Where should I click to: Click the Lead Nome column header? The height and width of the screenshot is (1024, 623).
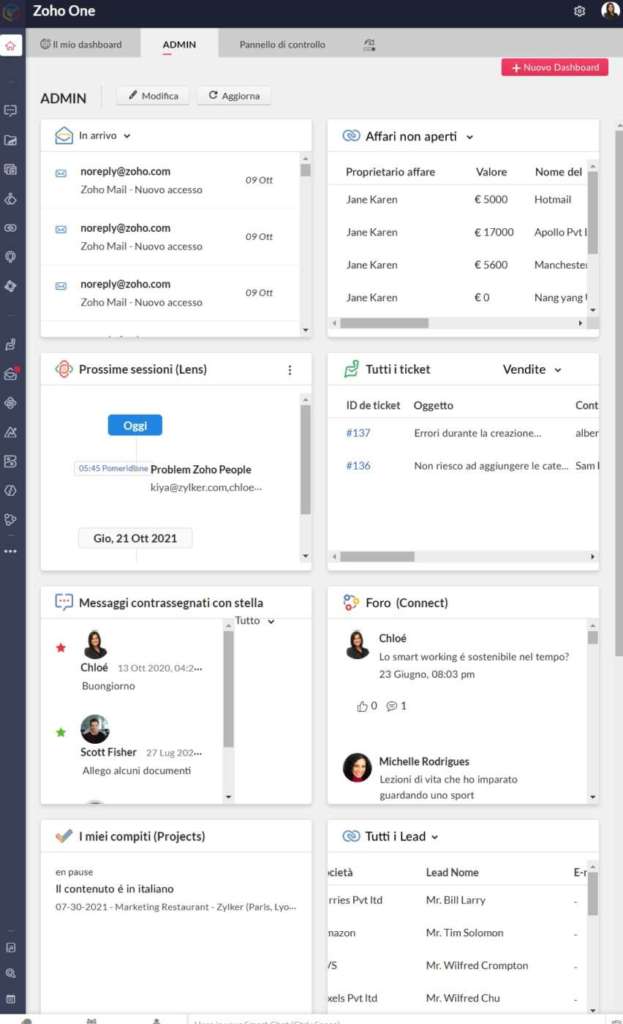[x=452, y=872]
